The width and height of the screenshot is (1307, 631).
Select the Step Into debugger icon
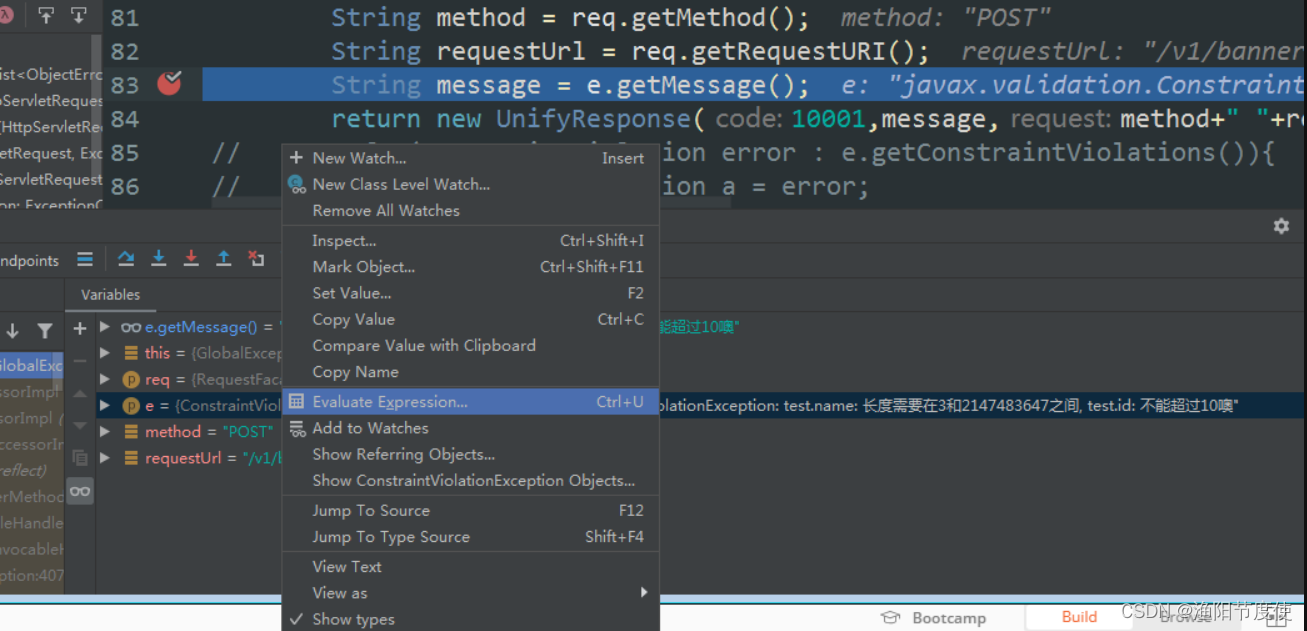158,258
